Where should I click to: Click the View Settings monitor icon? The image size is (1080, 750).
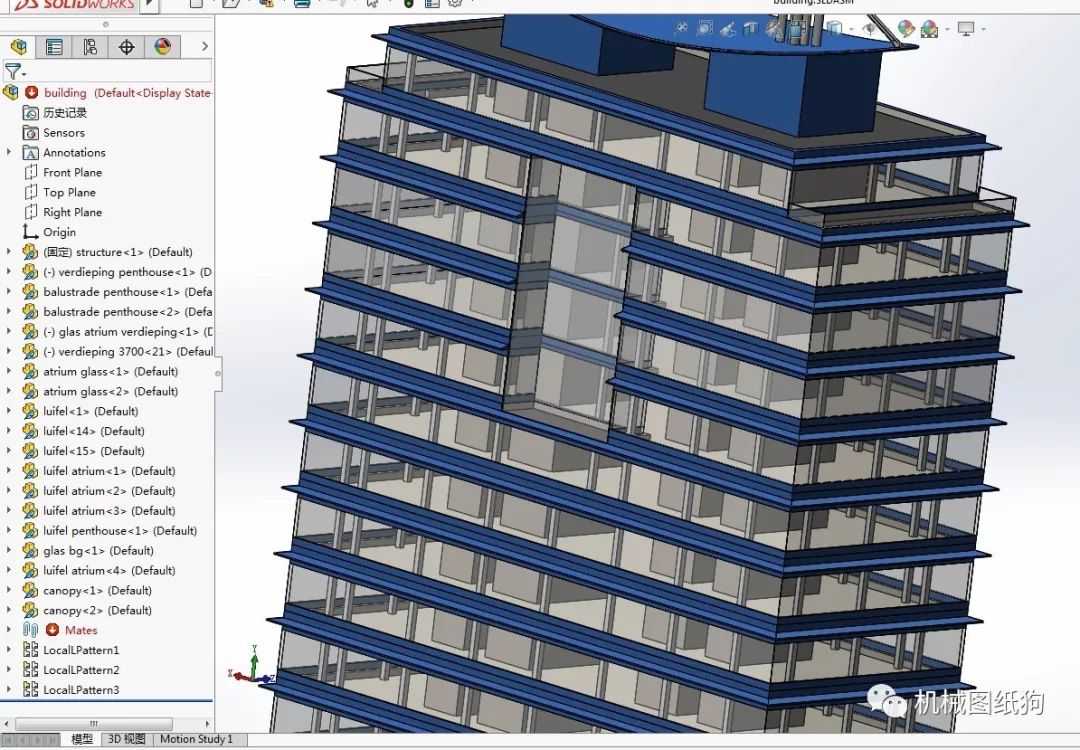[x=966, y=29]
